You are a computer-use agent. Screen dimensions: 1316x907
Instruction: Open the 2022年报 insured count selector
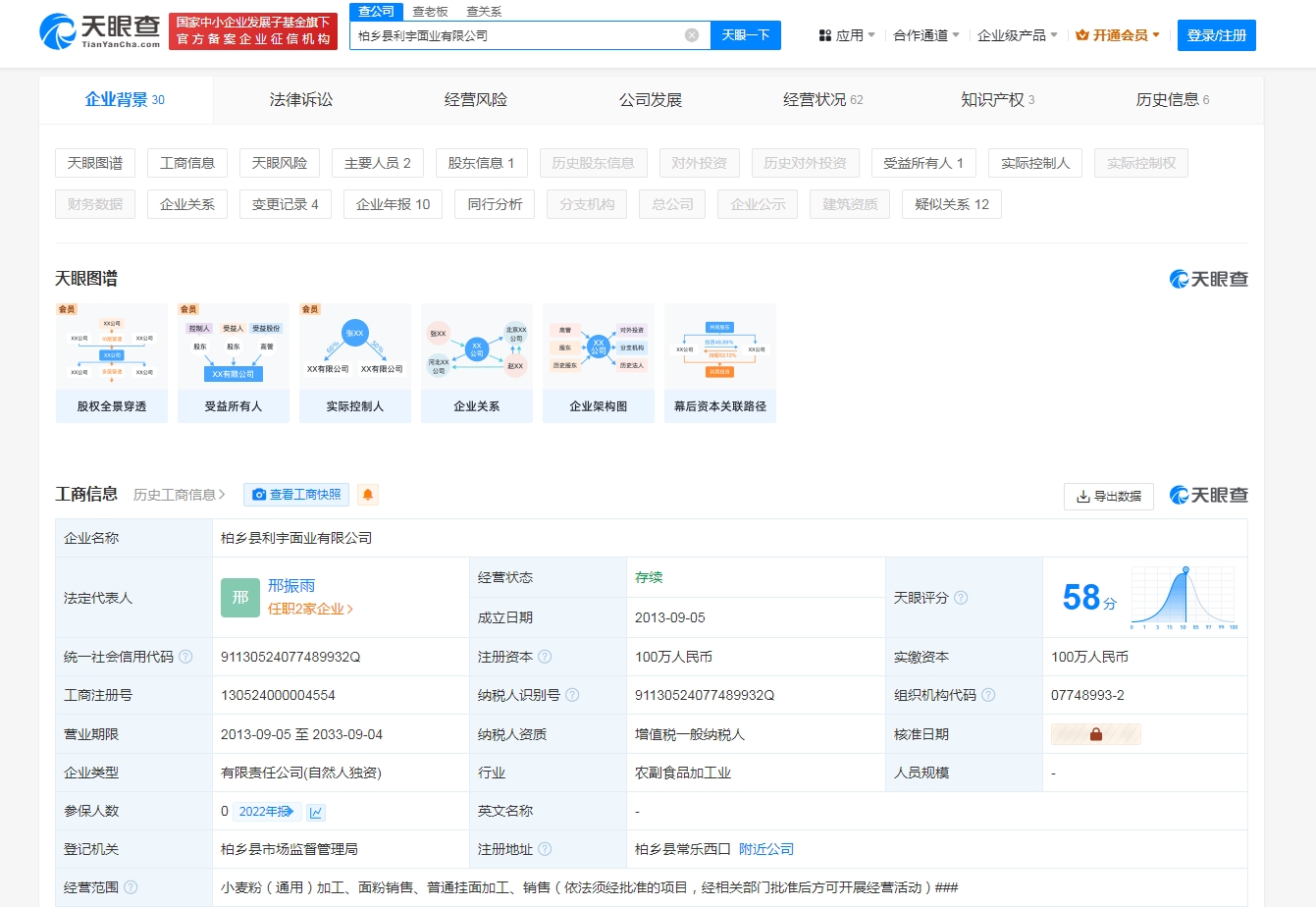[267, 812]
